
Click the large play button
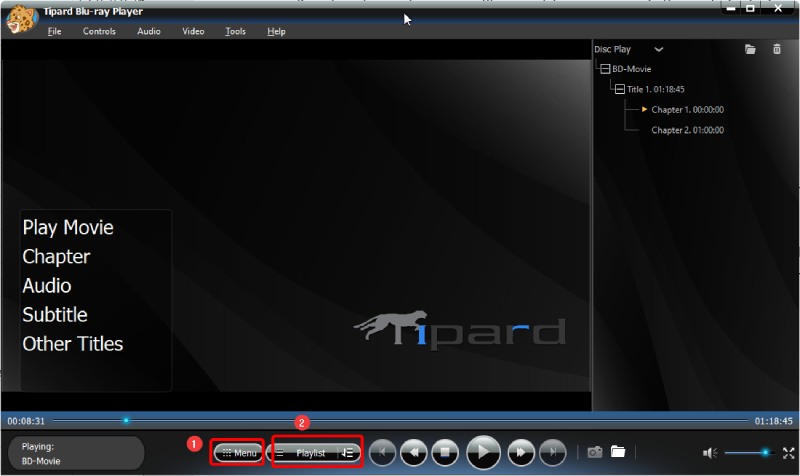[483, 452]
